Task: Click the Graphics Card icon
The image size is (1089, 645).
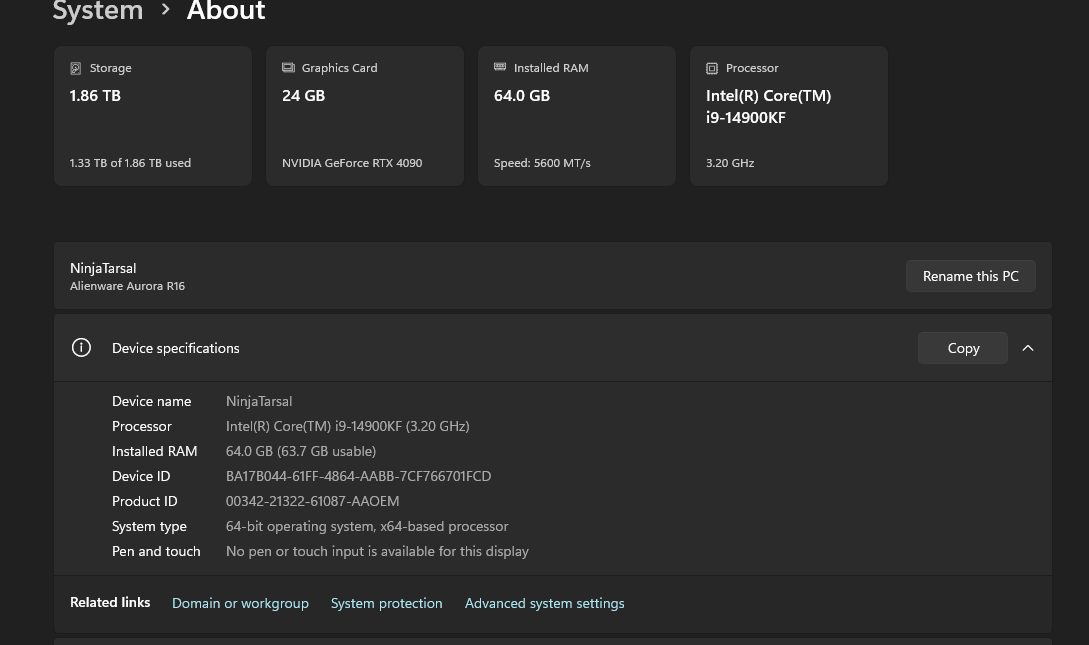Action: tap(288, 67)
